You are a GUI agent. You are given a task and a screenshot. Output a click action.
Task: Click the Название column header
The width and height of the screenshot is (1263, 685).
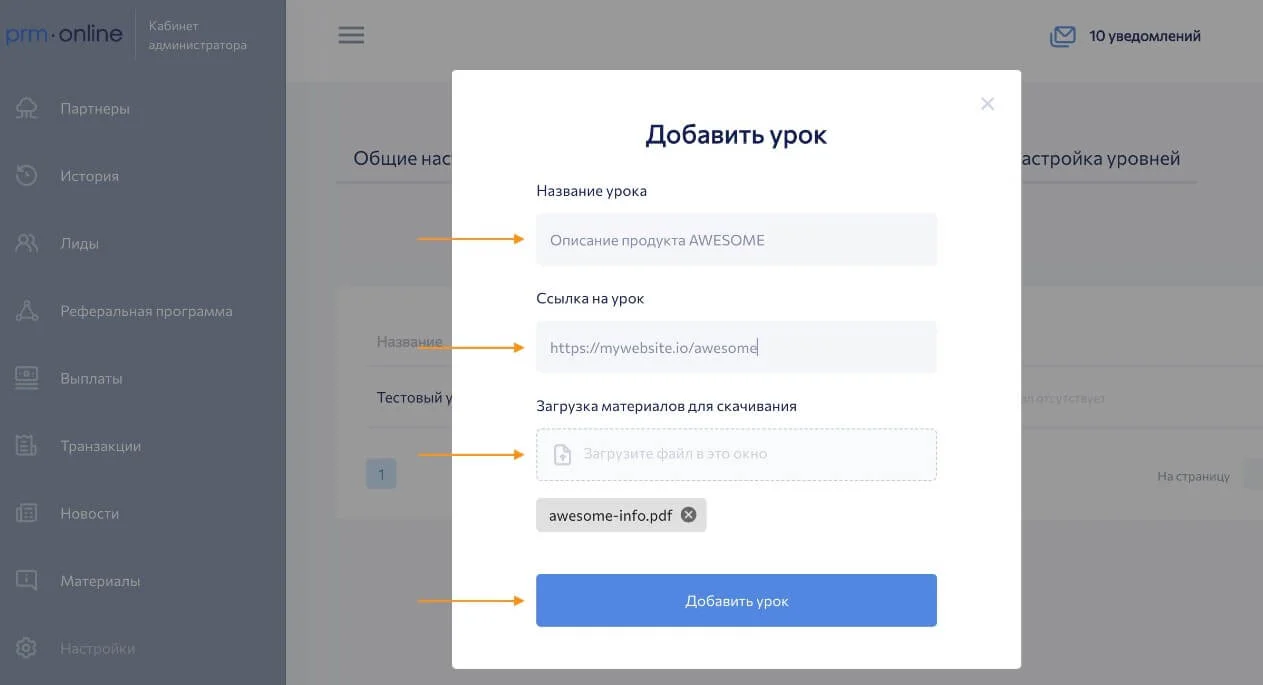click(x=410, y=342)
